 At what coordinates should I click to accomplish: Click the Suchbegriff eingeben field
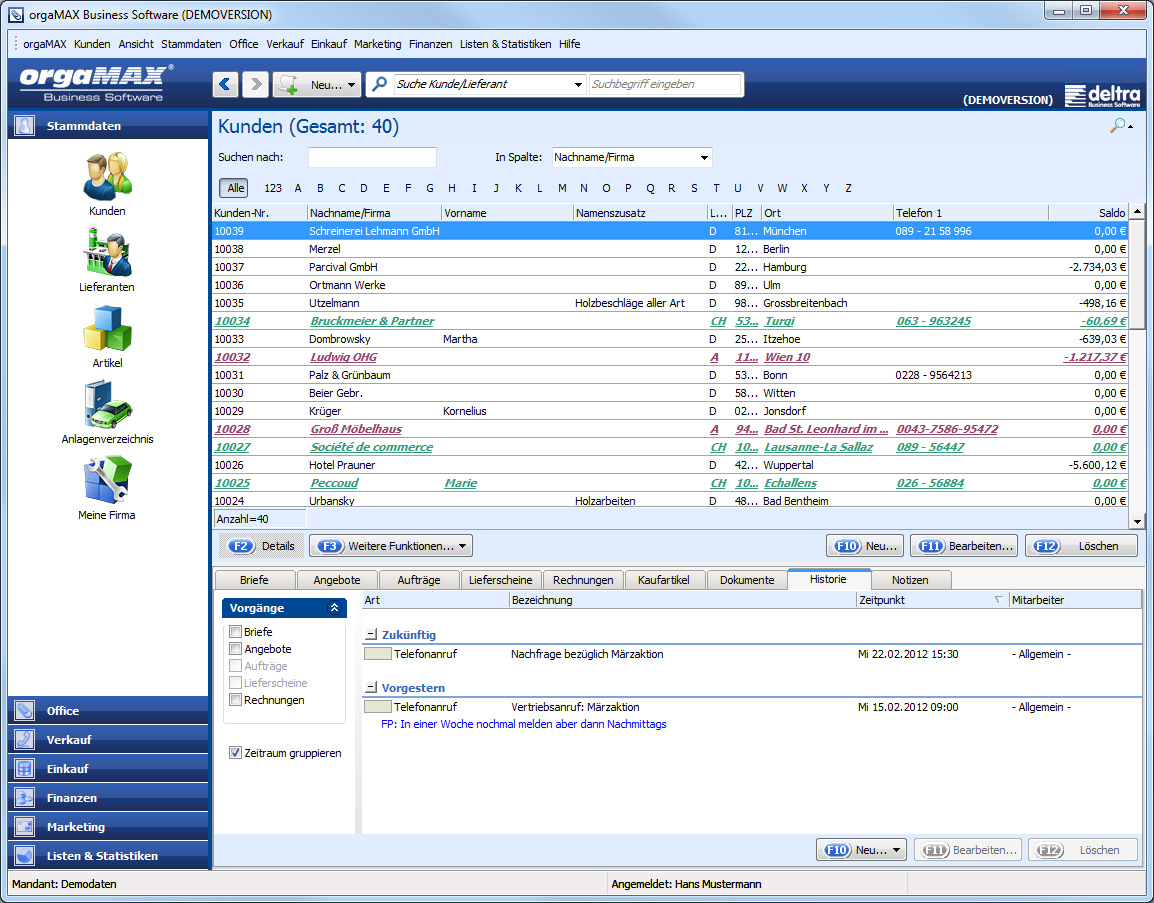coord(665,84)
